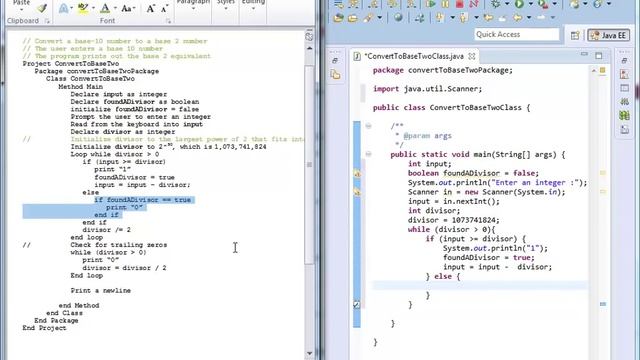Click the Next Annotation icon in Eclipse

440,18
